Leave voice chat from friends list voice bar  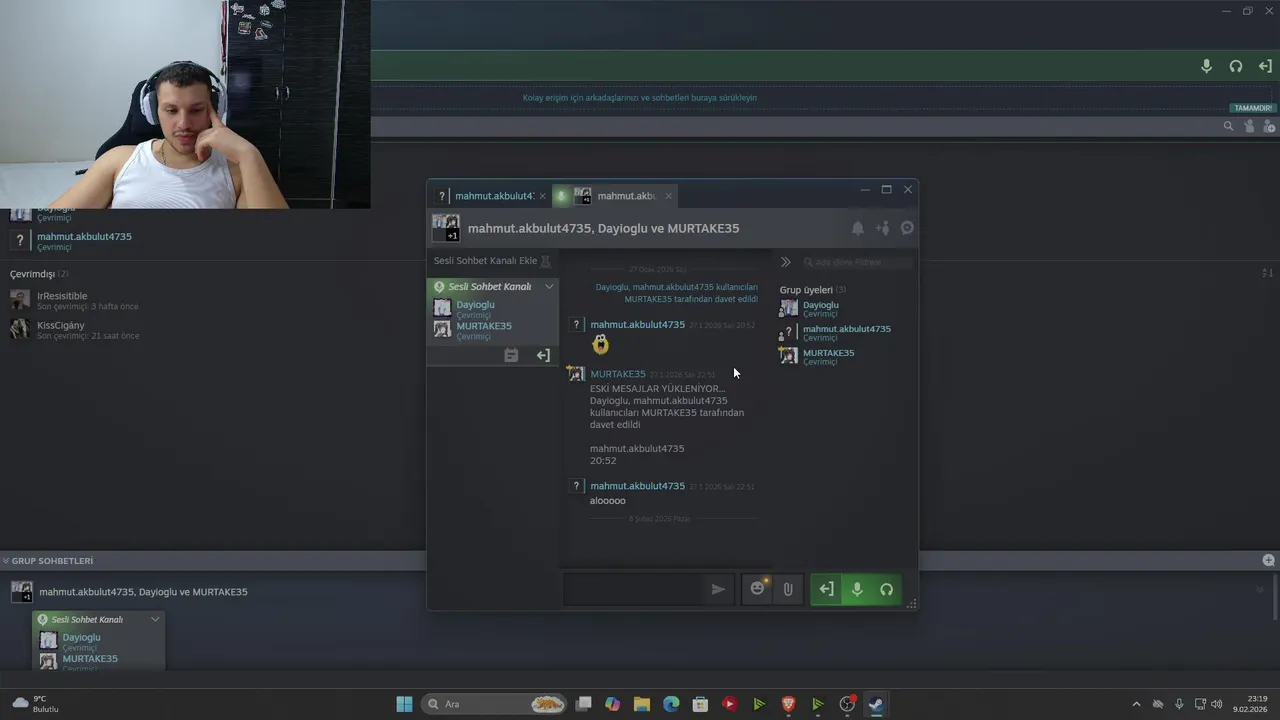(1265, 66)
